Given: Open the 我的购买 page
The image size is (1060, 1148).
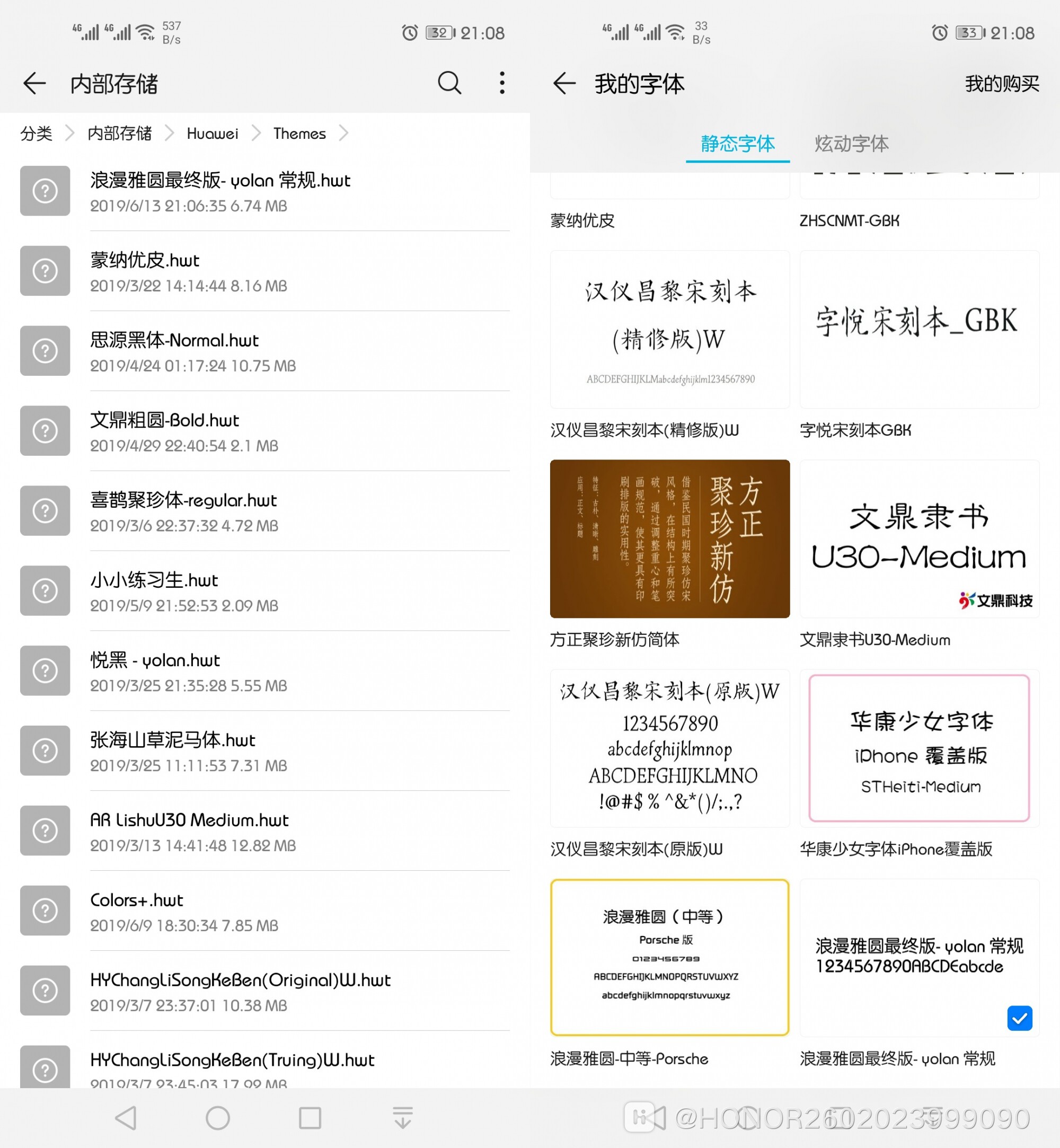Looking at the screenshot, I should (x=1002, y=84).
